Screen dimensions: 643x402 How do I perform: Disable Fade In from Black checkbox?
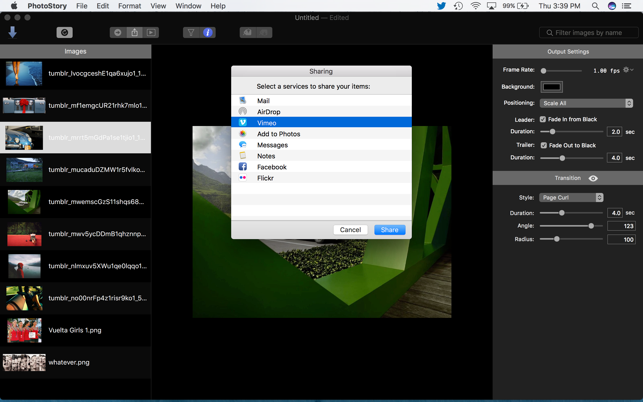point(543,119)
